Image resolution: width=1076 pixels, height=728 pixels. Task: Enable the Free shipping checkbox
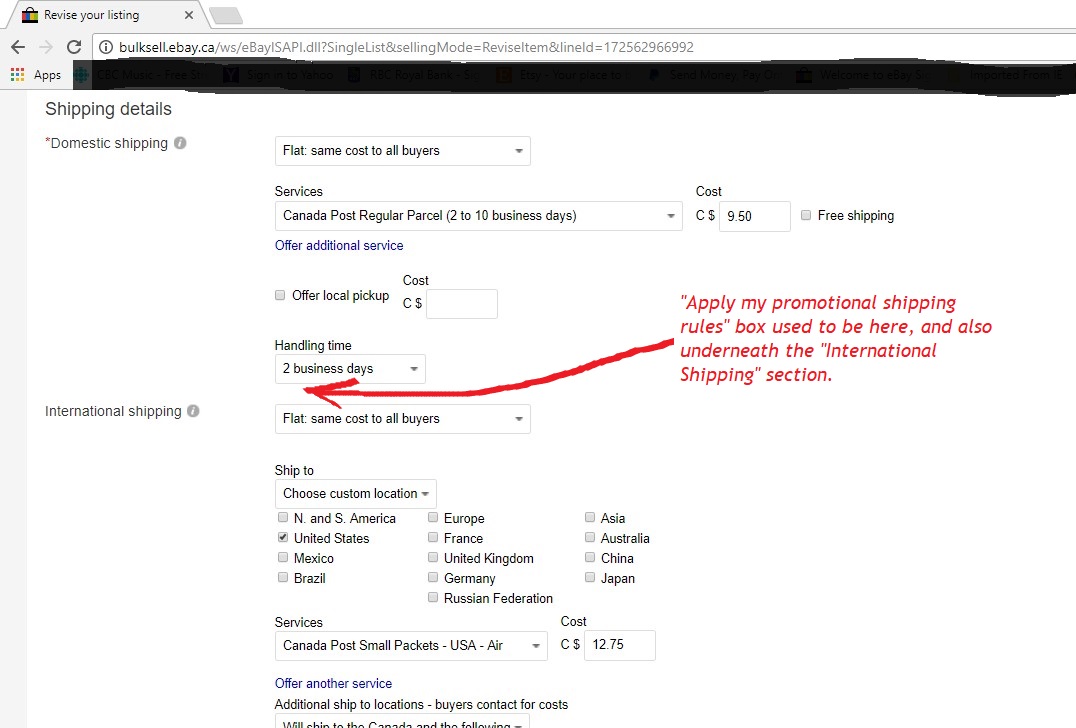click(806, 215)
